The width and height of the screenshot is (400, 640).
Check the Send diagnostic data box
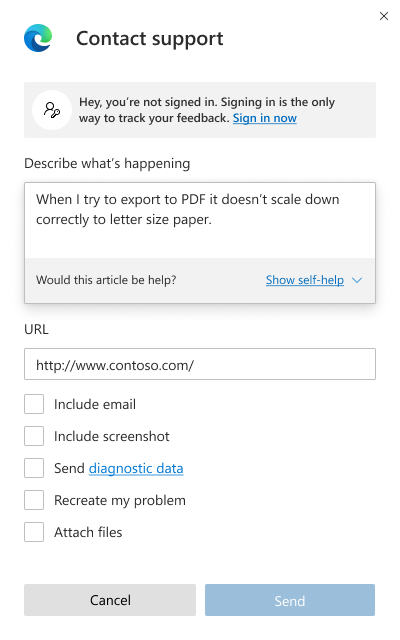[34, 468]
